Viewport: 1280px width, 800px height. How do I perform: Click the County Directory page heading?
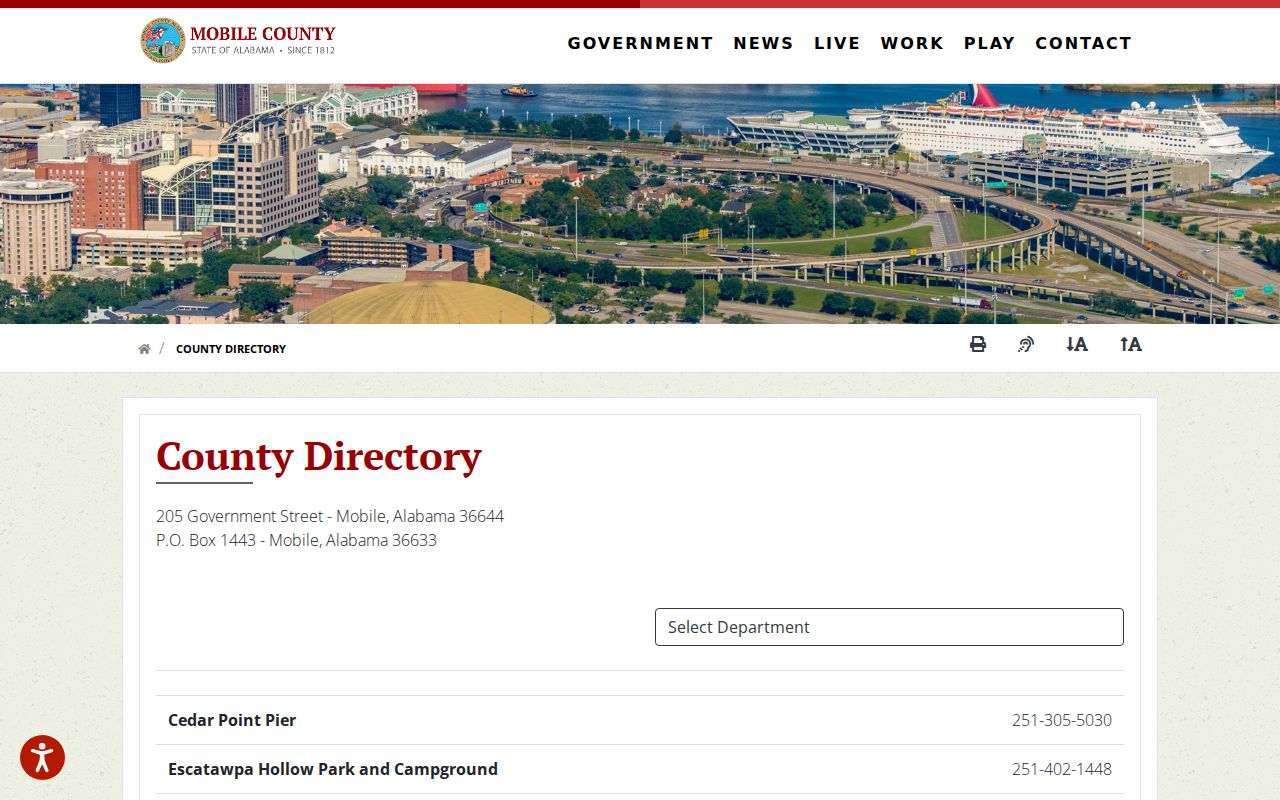(319, 456)
